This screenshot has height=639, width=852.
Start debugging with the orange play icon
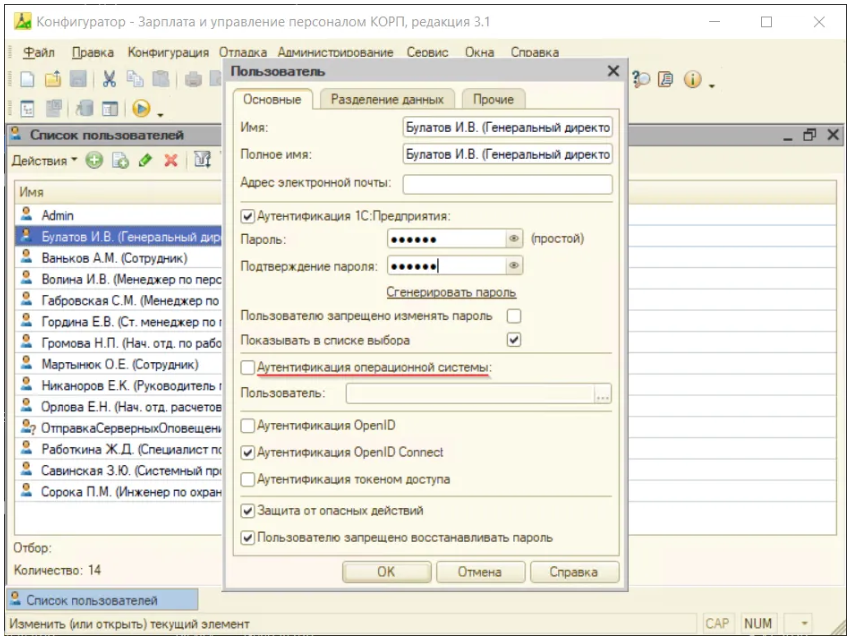point(141,108)
